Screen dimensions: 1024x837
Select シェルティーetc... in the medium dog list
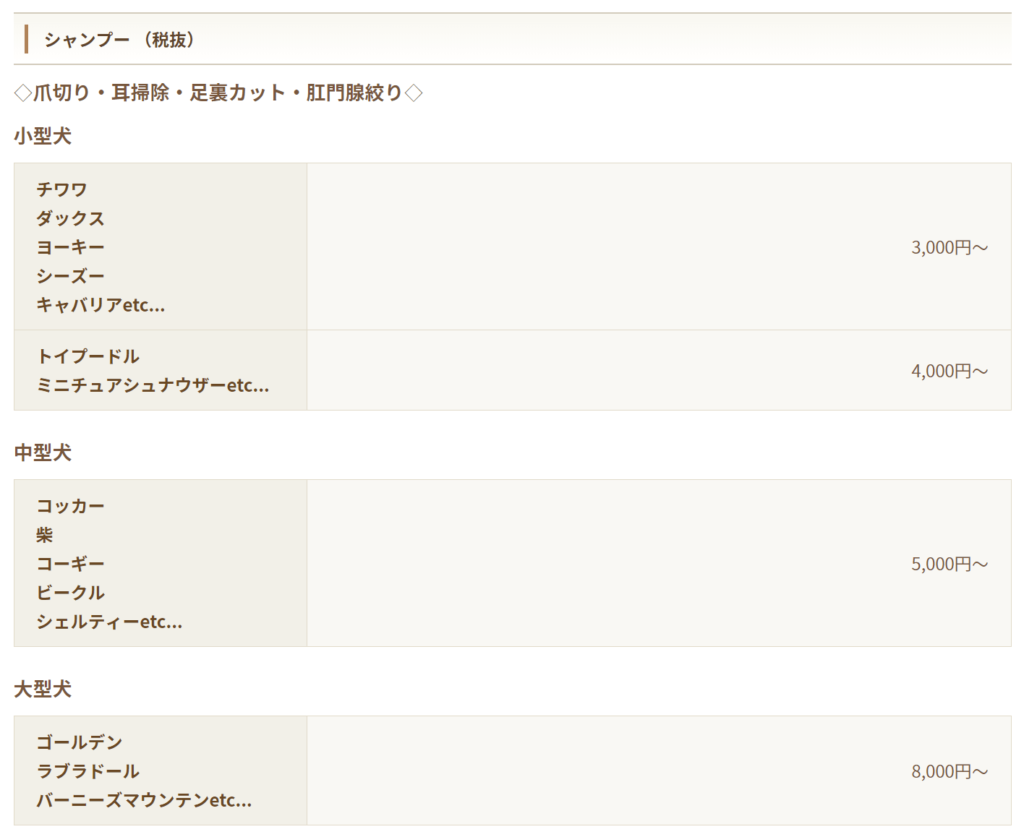[109, 622]
